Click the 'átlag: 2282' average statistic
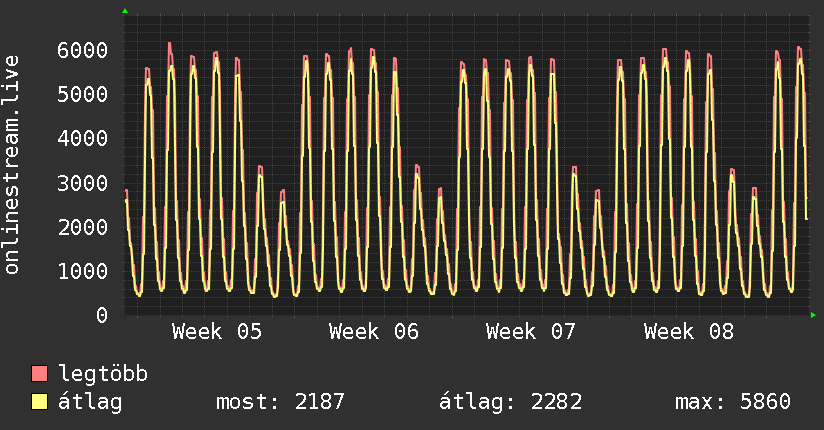The width and height of the screenshot is (824, 430). 510,402
